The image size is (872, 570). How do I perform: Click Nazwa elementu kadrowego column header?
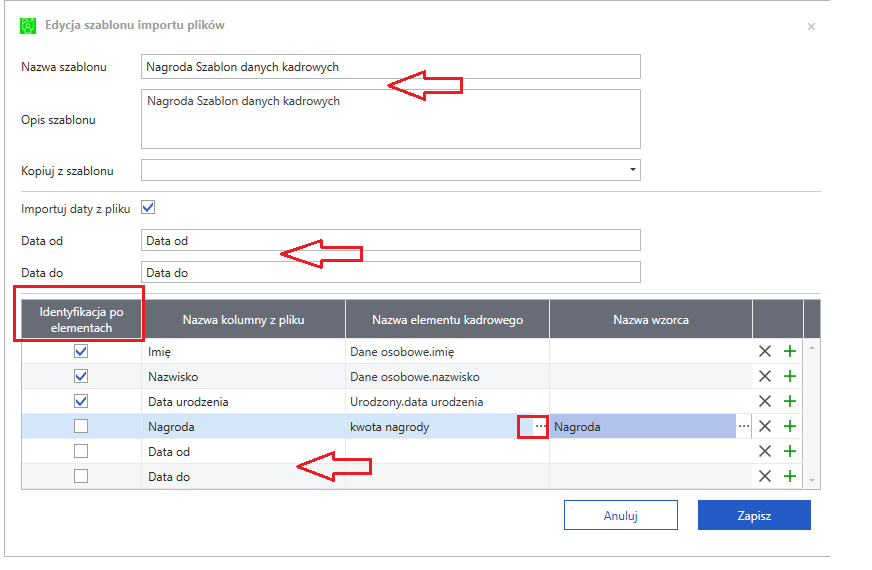click(447, 320)
